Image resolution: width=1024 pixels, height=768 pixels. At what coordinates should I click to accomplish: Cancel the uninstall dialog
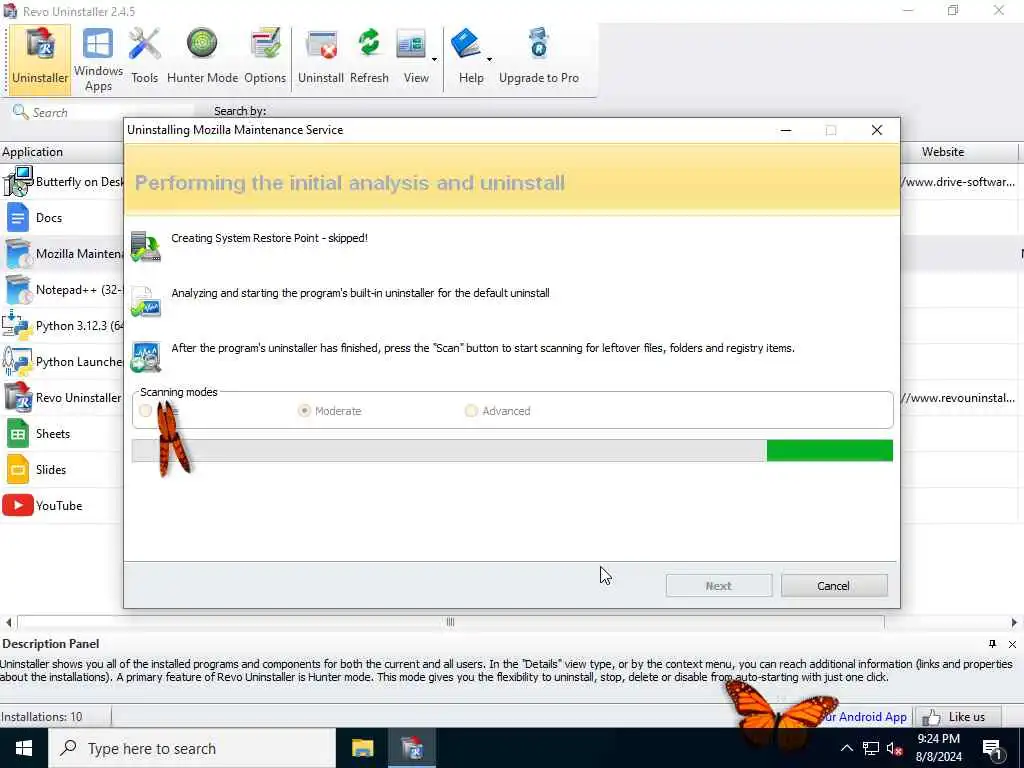(x=834, y=586)
